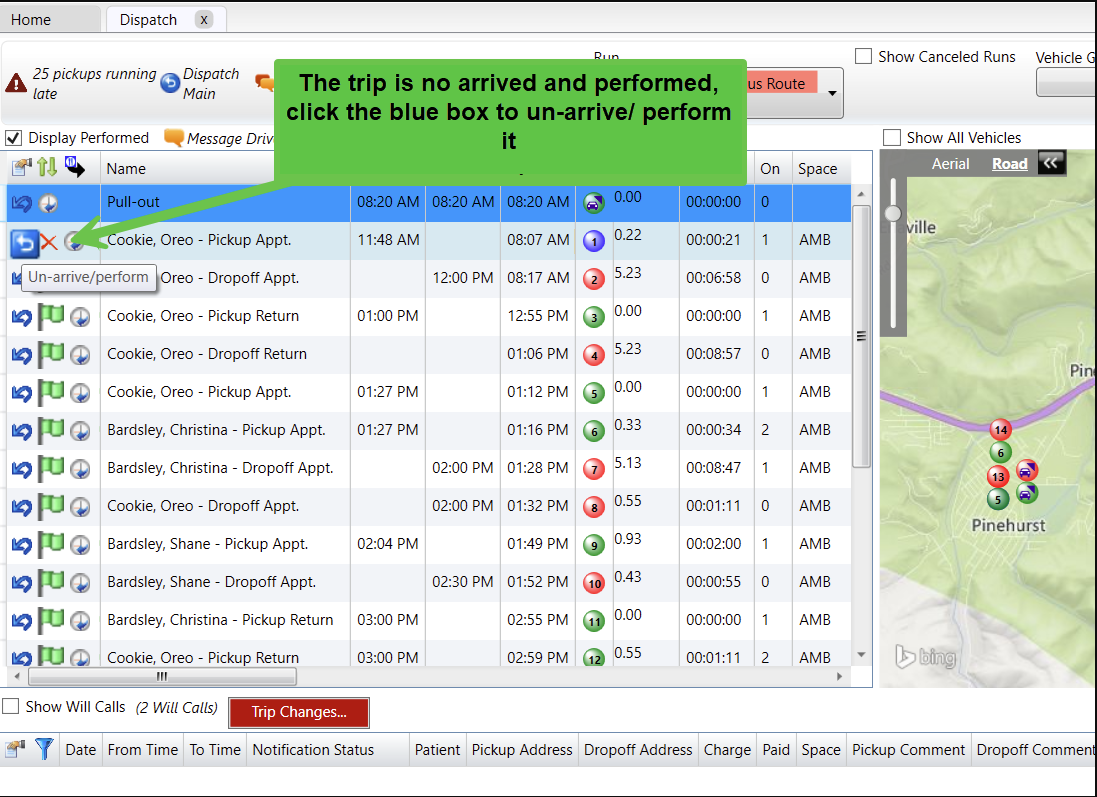Open the Run route dropdown arrow
The height and width of the screenshot is (797, 1097).
point(832,95)
